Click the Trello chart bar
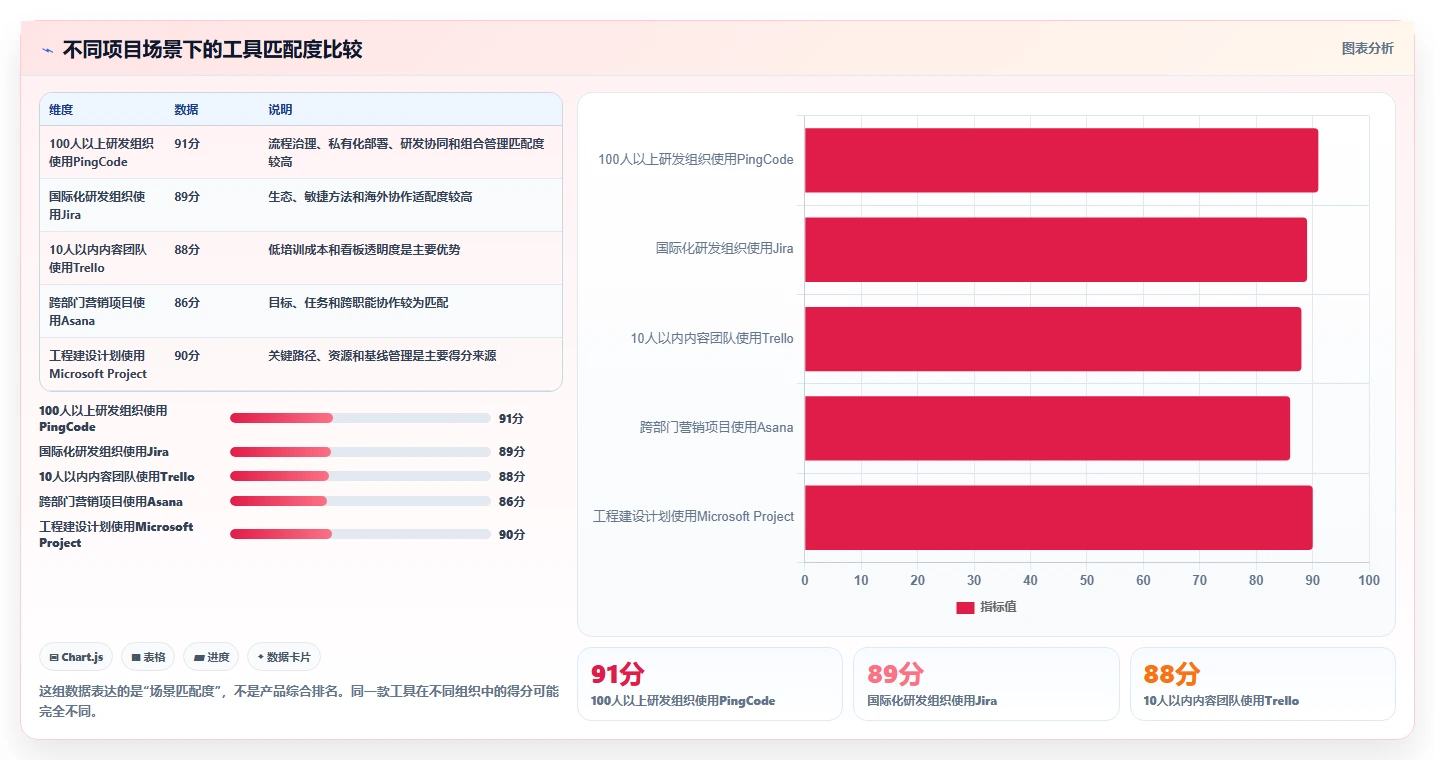The image size is (1435, 760). (1053, 339)
